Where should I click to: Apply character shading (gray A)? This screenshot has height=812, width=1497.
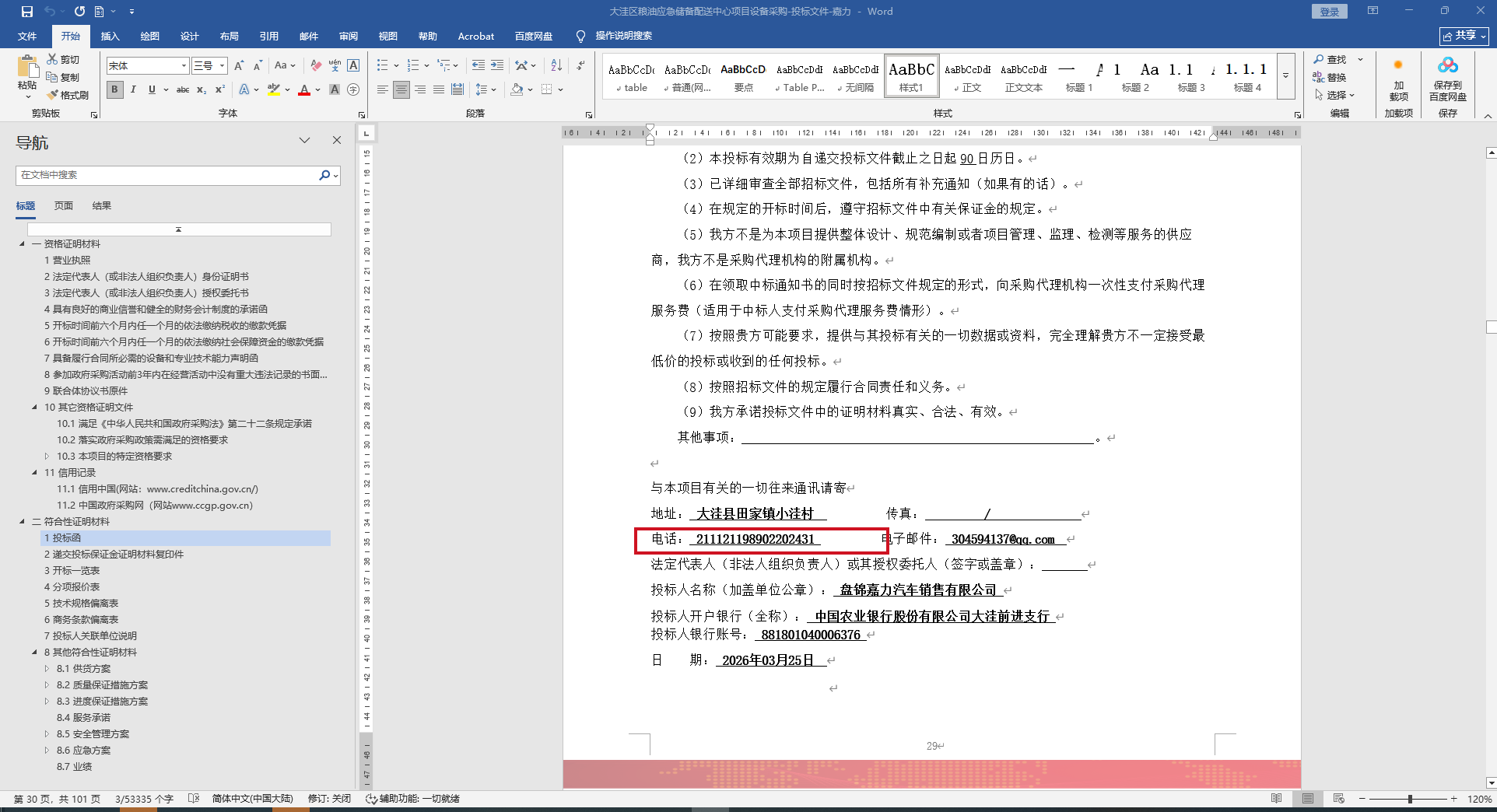(335, 89)
